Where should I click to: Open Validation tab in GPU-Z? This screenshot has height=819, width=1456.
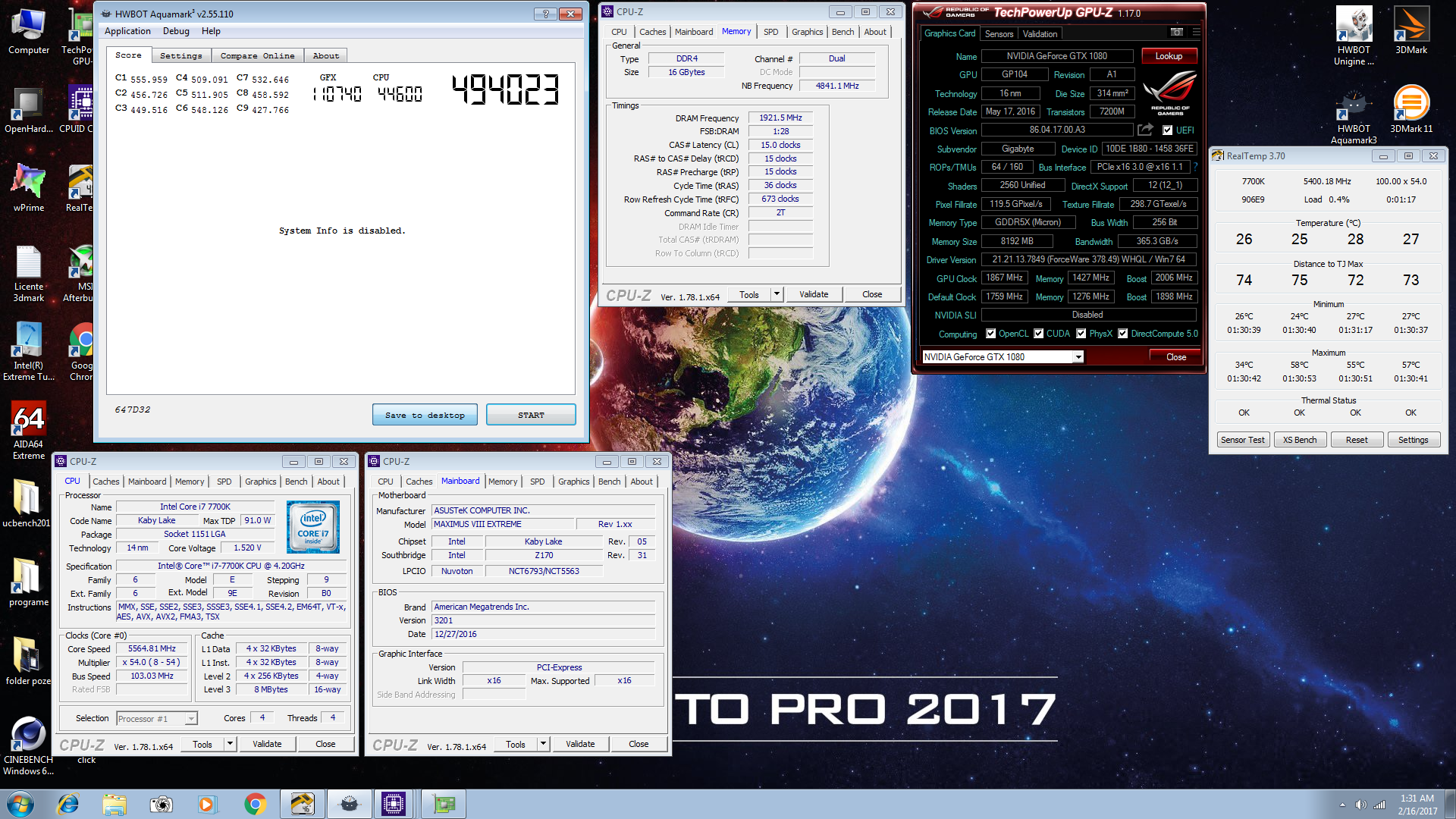coord(1040,33)
